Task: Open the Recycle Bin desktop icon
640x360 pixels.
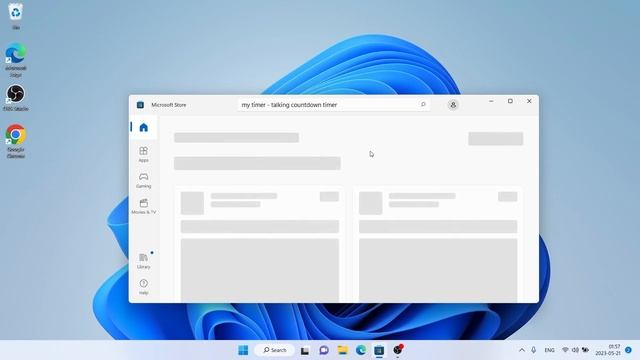Action: pyautogui.click(x=16, y=16)
